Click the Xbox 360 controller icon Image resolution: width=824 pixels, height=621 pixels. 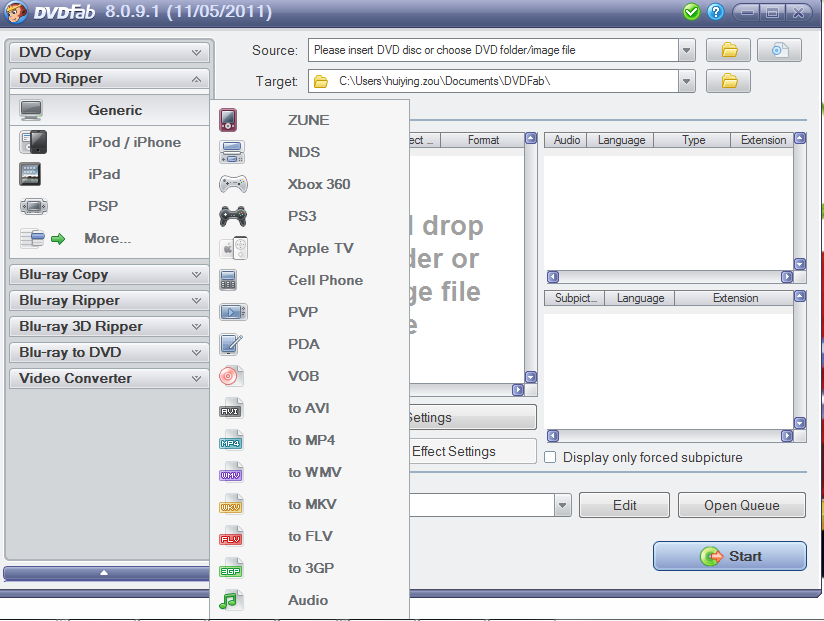coord(232,184)
